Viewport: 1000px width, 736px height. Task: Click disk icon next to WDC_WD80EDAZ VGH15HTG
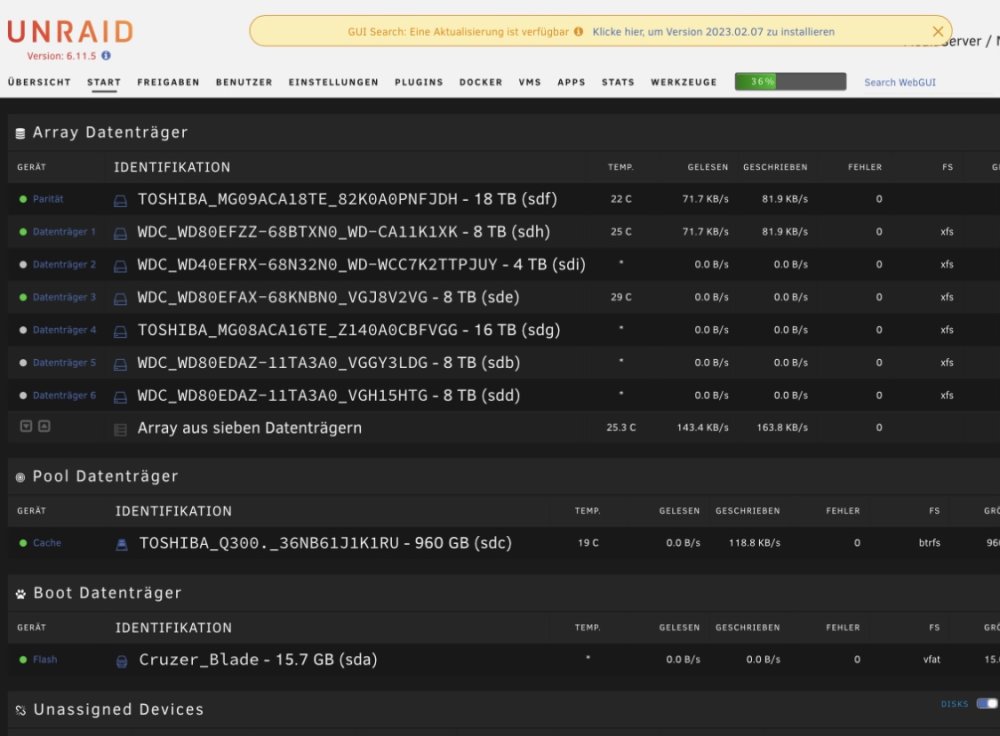(120, 397)
